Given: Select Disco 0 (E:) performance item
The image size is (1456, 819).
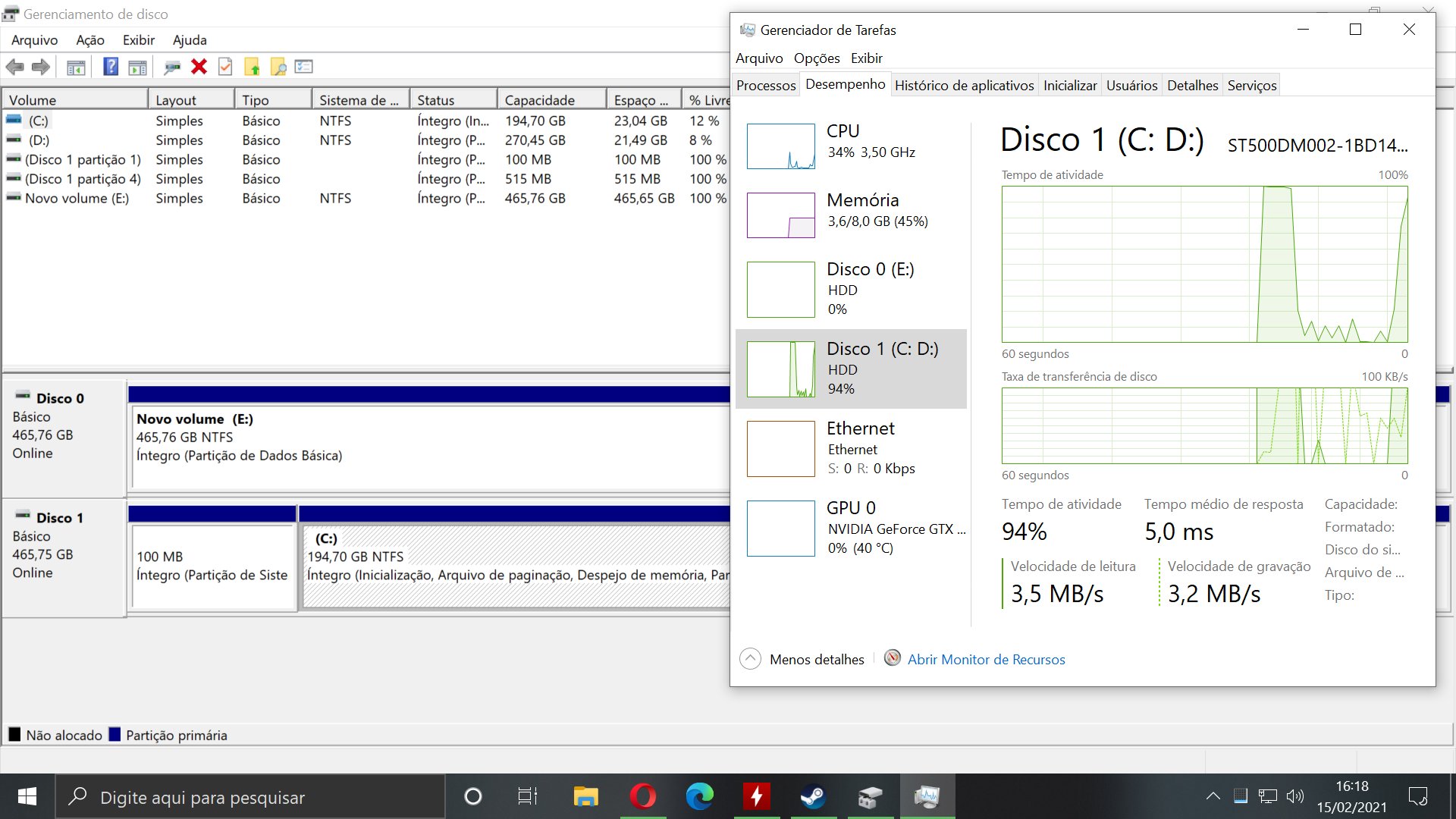Looking at the screenshot, I should [851, 289].
